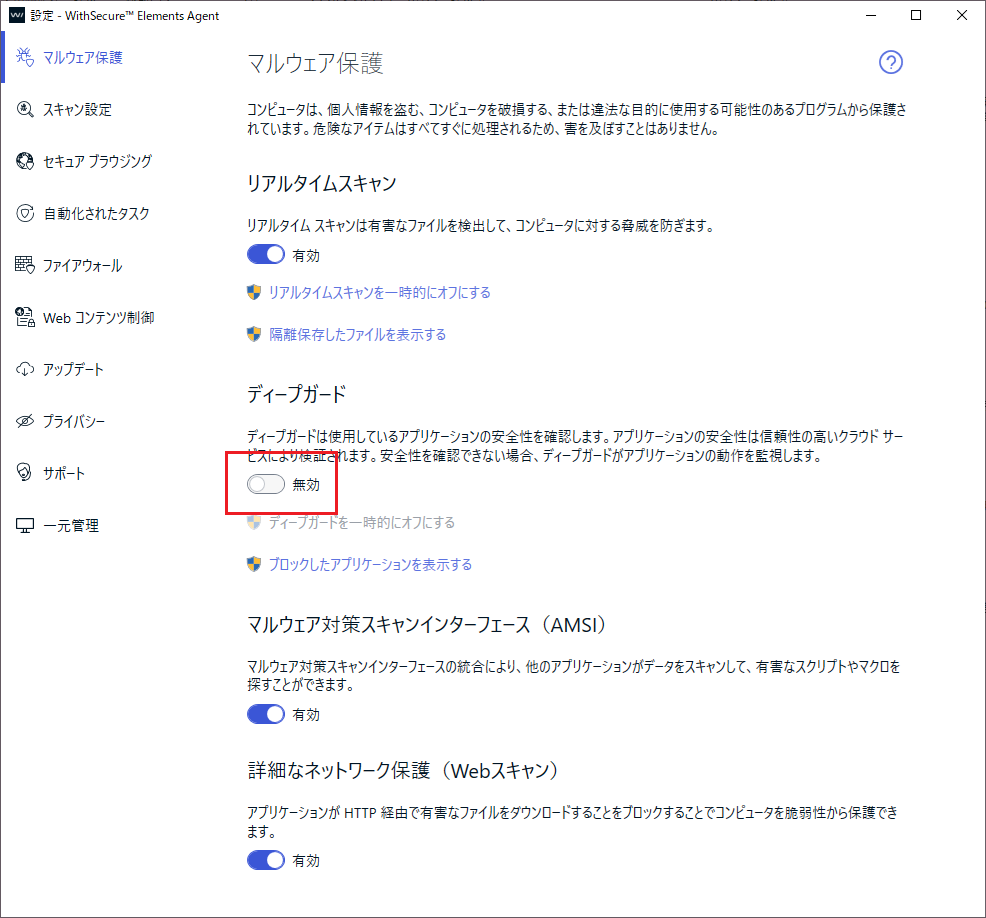Click ブロックしたアプリケーションを表示する link
Screen dimensions: 986x918
point(370,564)
